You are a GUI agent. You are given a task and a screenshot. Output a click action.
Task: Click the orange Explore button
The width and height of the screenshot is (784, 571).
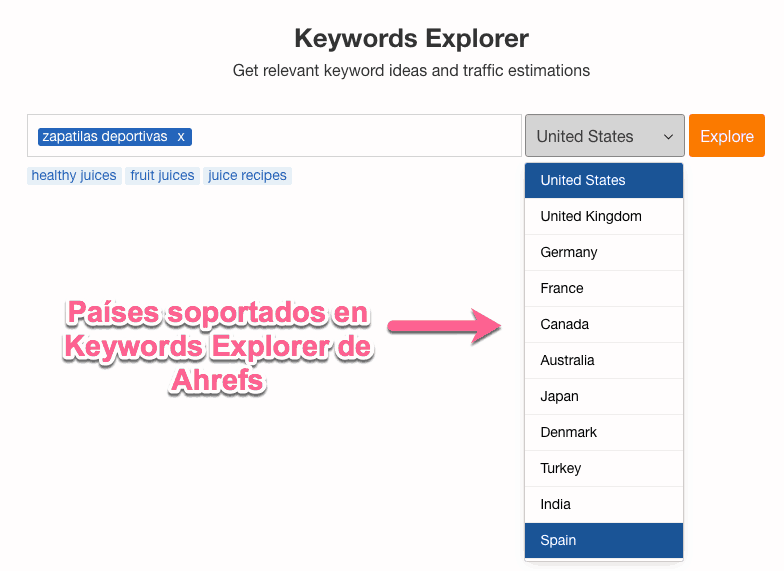coord(726,136)
